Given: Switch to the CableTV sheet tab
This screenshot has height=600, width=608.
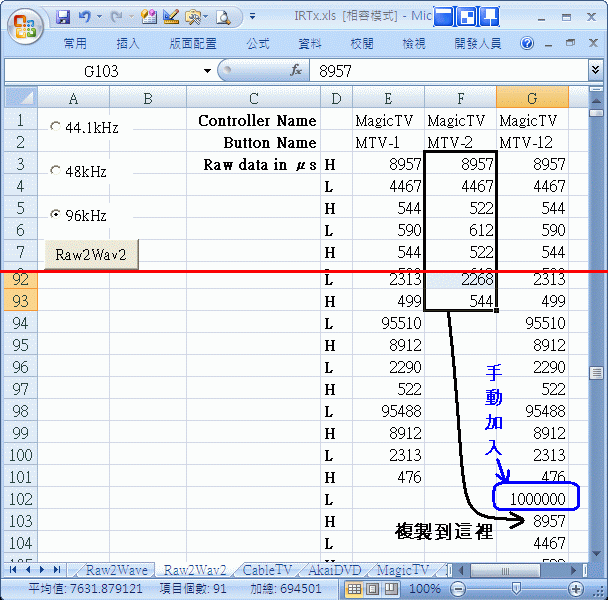Looking at the screenshot, I should 267,570.
